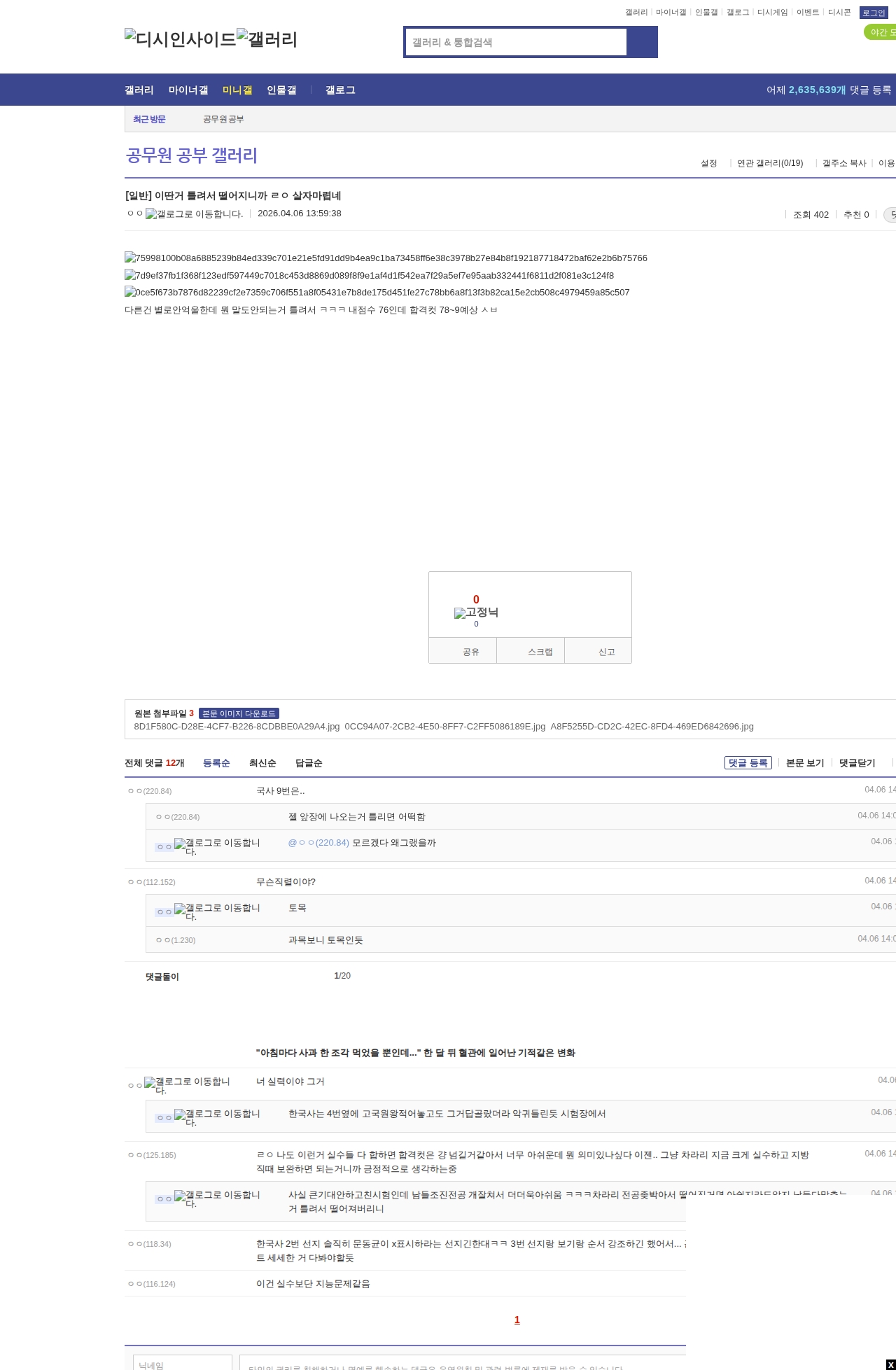The height and width of the screenshot is (1370, 896).
Task: Click the 로그인 button at the top
Action: coord(874,13)
